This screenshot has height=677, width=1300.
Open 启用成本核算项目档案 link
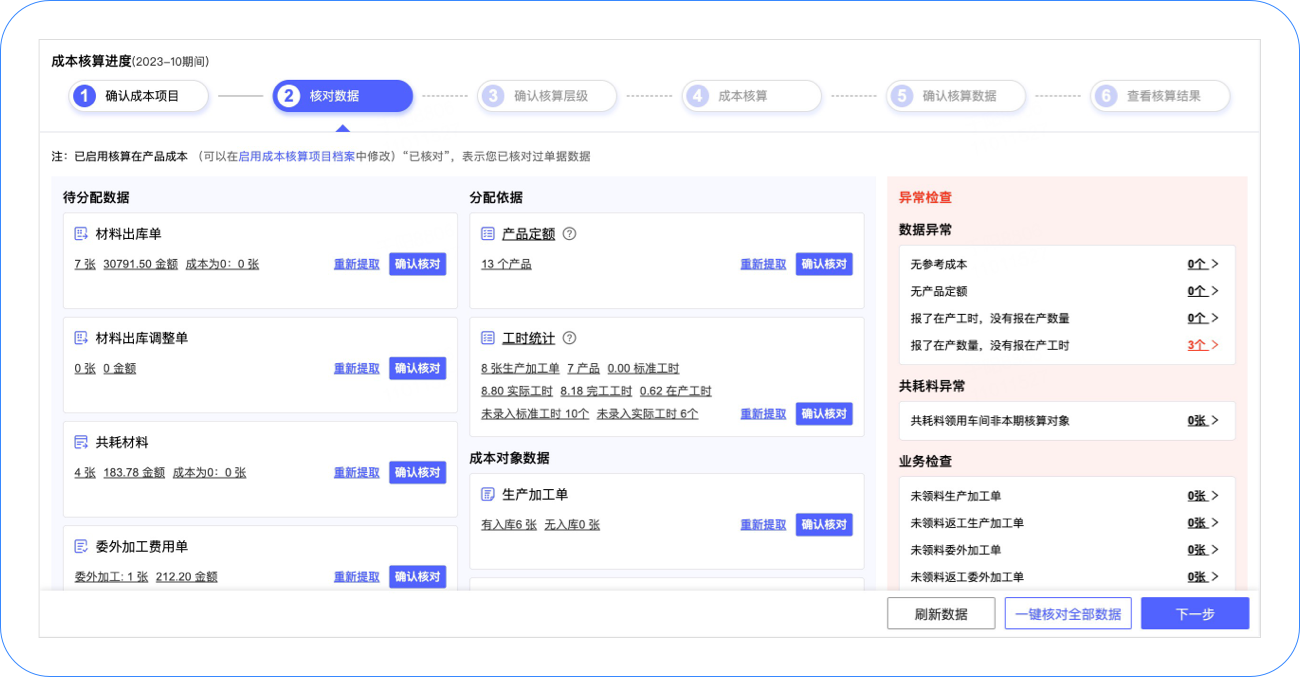[296, 156]
